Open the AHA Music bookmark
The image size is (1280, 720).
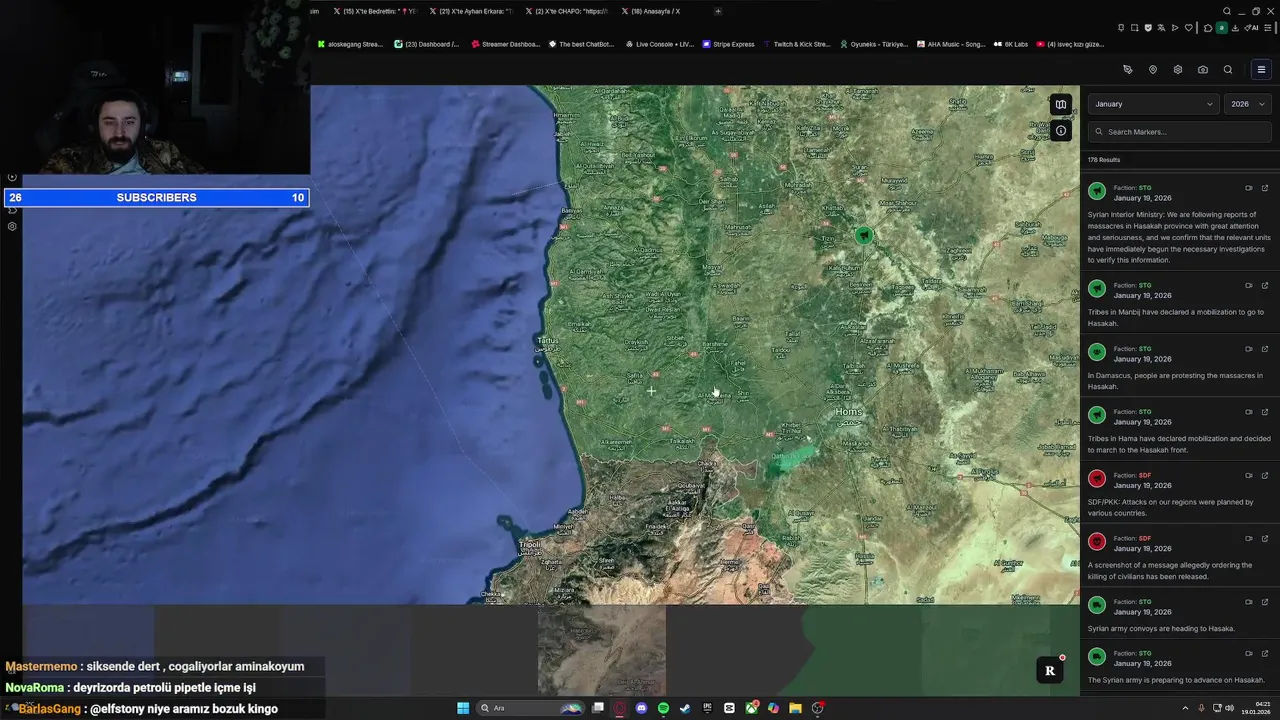[x=951, y=44]
